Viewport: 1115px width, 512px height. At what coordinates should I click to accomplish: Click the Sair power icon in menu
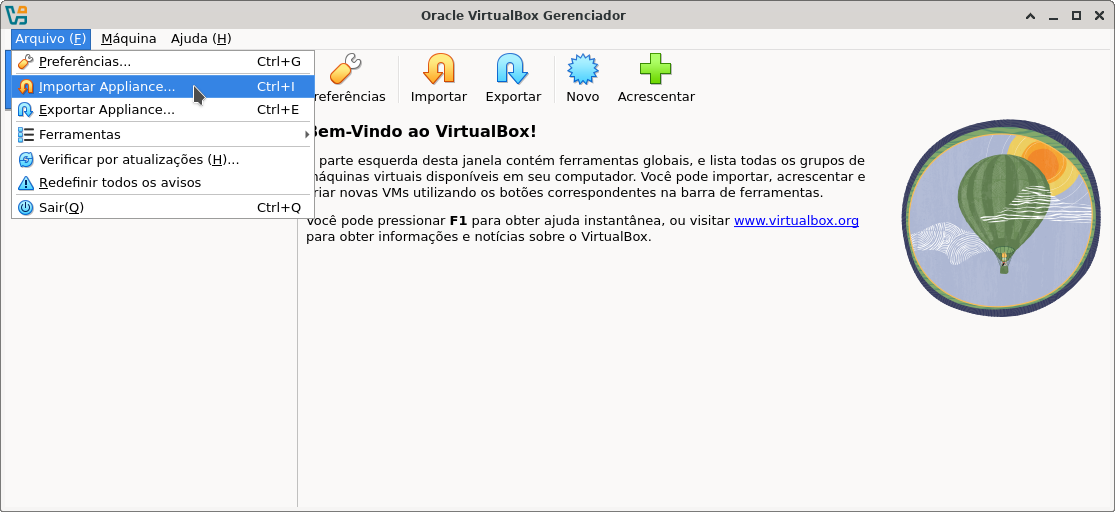coord(26,208)
